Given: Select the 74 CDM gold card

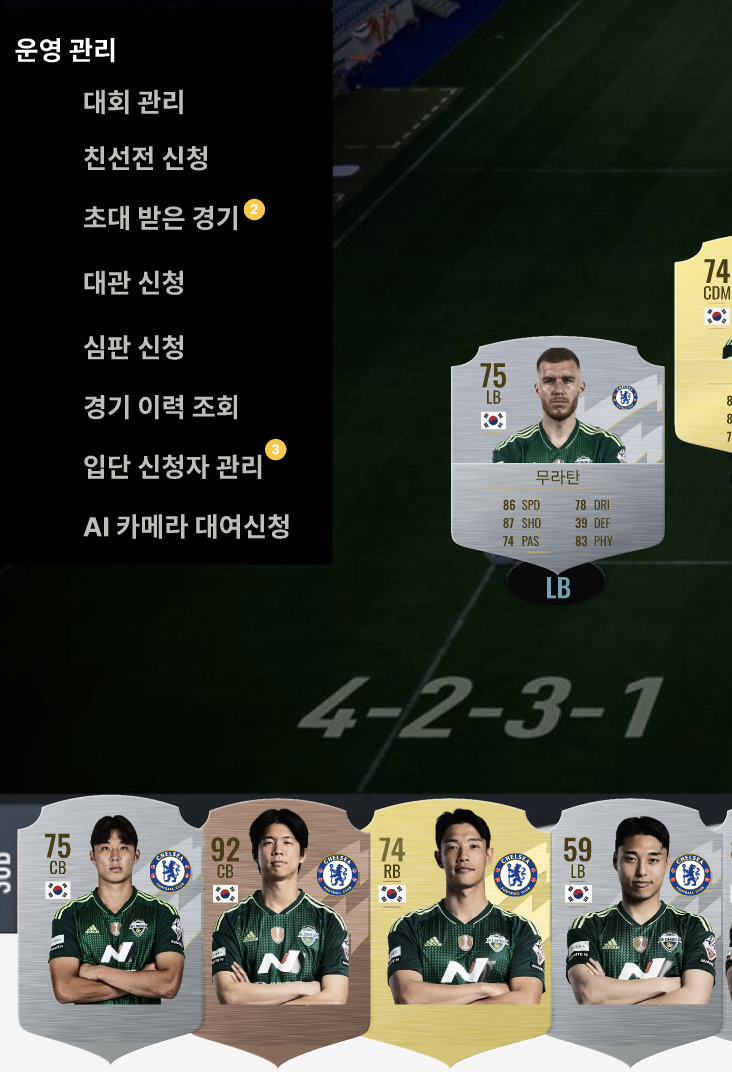Looking at the screenshot, I should [x=703, y=343].
